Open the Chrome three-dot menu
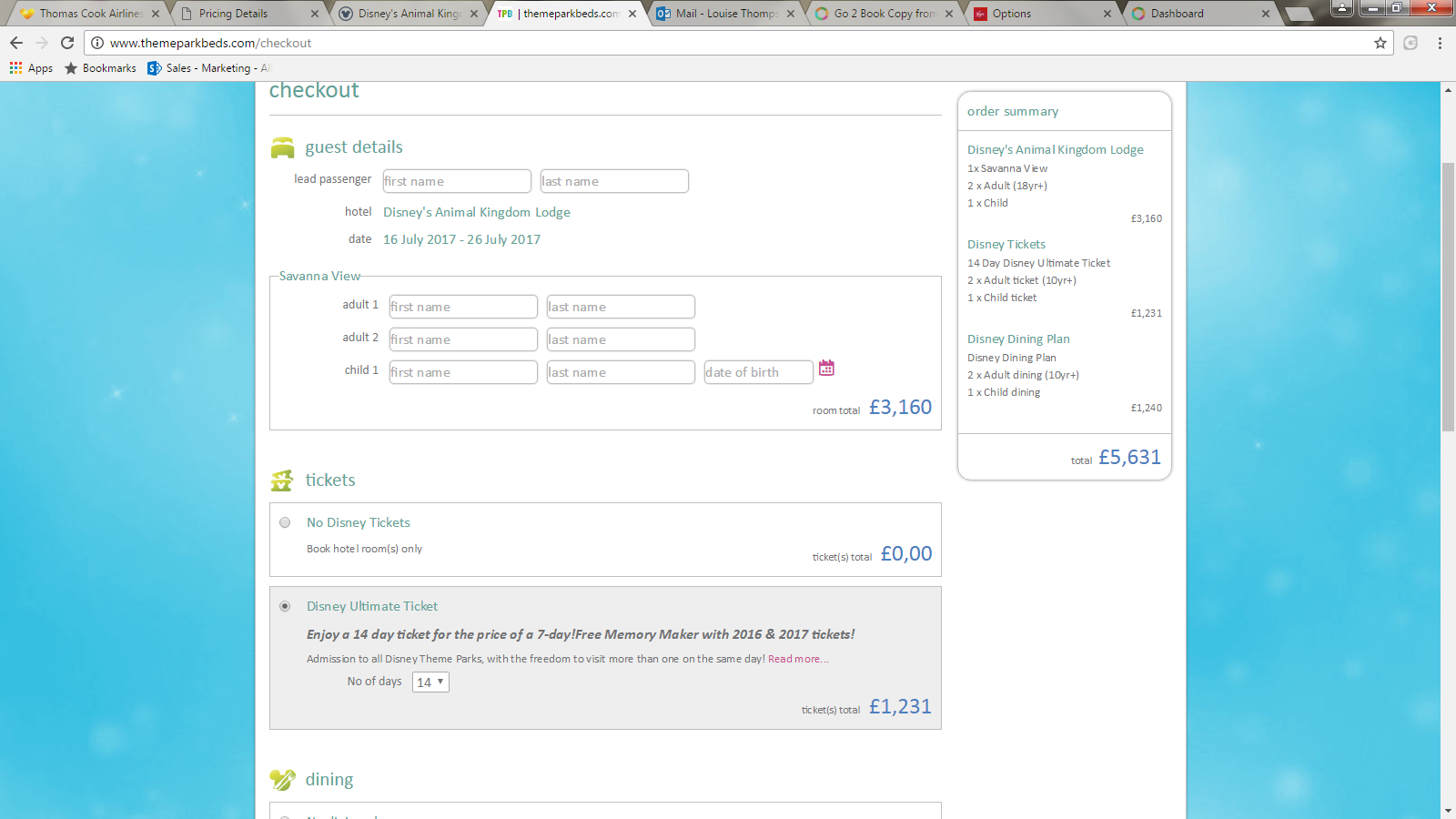1456x819 pixels. point(1440,43)
